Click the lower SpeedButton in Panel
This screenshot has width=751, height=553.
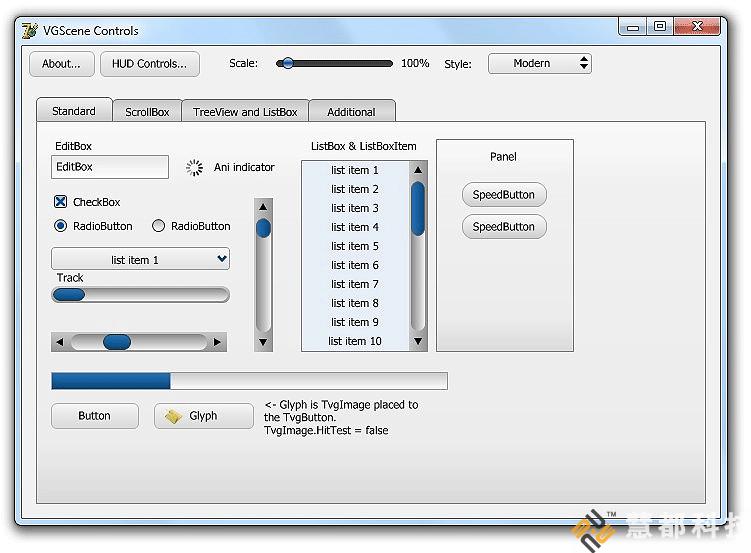pyautogui.click(x=504, y=226)
